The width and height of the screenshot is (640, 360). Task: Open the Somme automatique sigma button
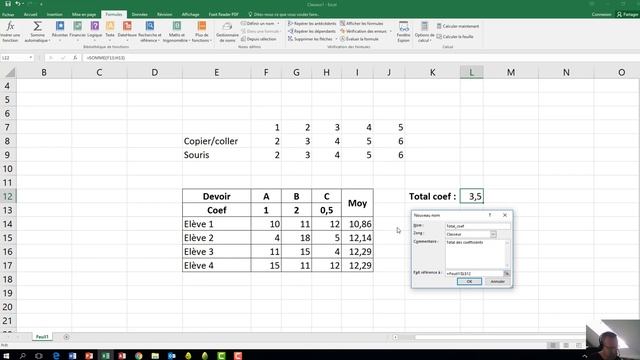37,31
